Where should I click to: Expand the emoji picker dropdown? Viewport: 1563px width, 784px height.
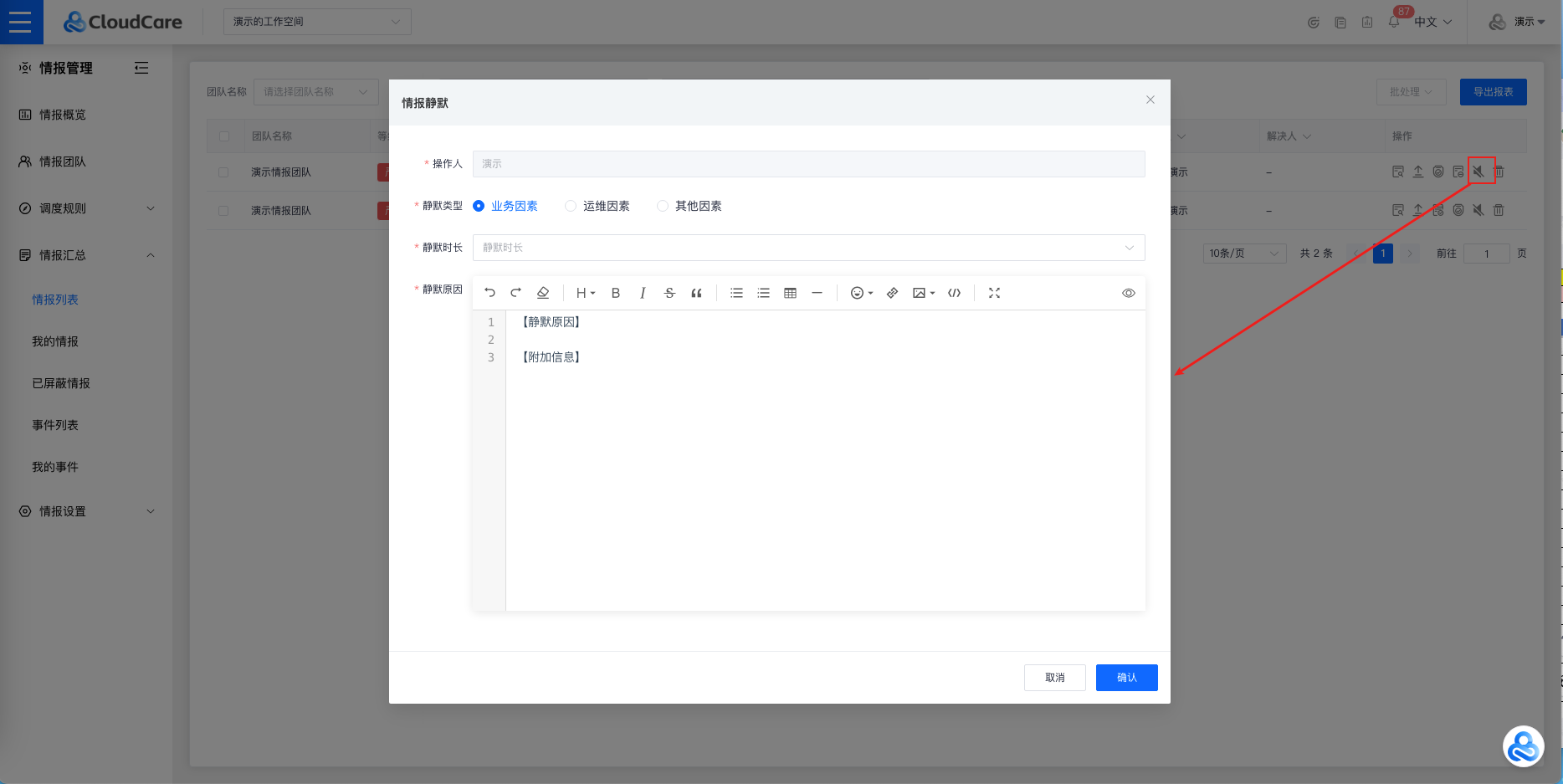[x=861, y=293]
